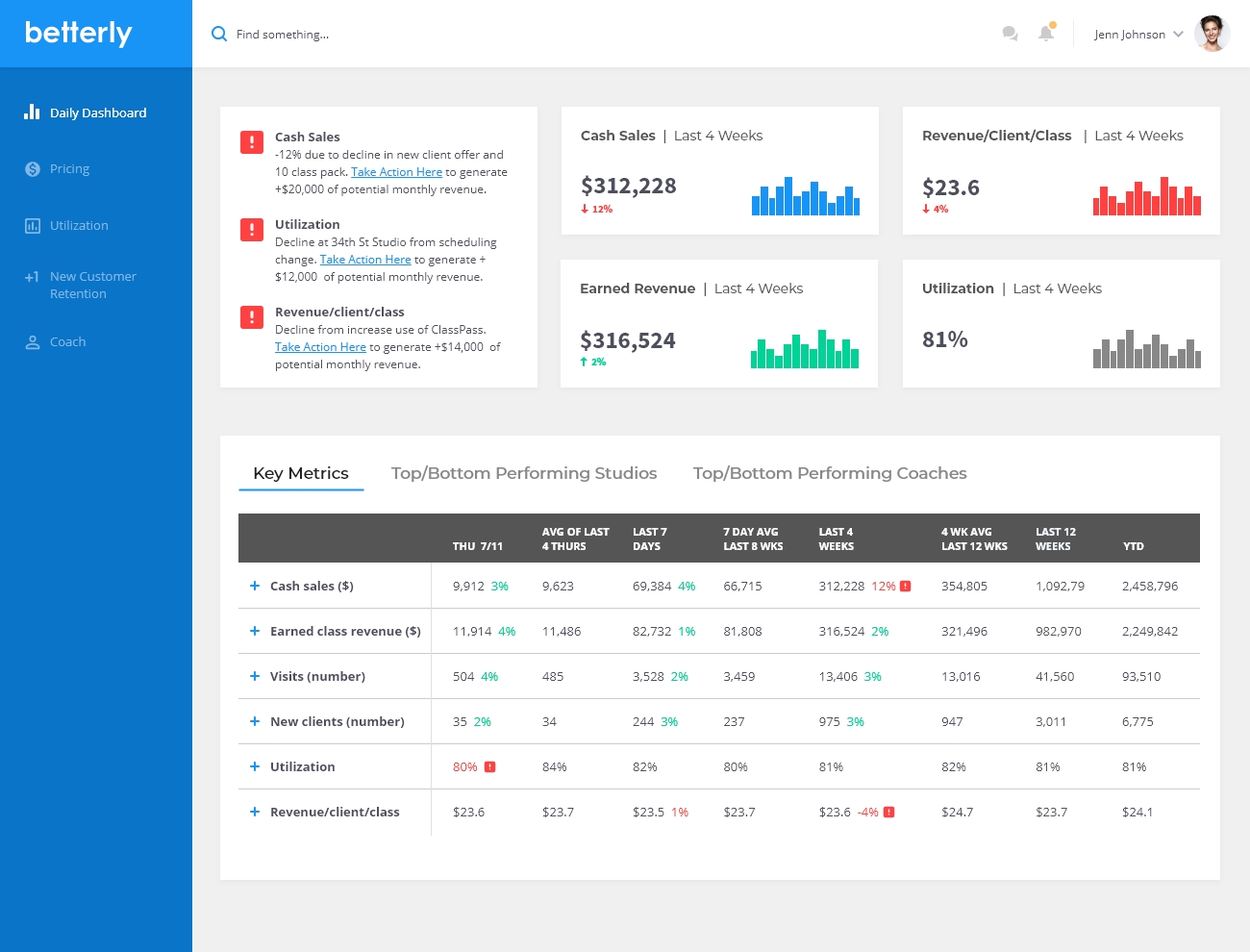Switch to Top/Bottom Performing Coaches tab
Viewport: 1250px width, 952px height.
(830, 473)
